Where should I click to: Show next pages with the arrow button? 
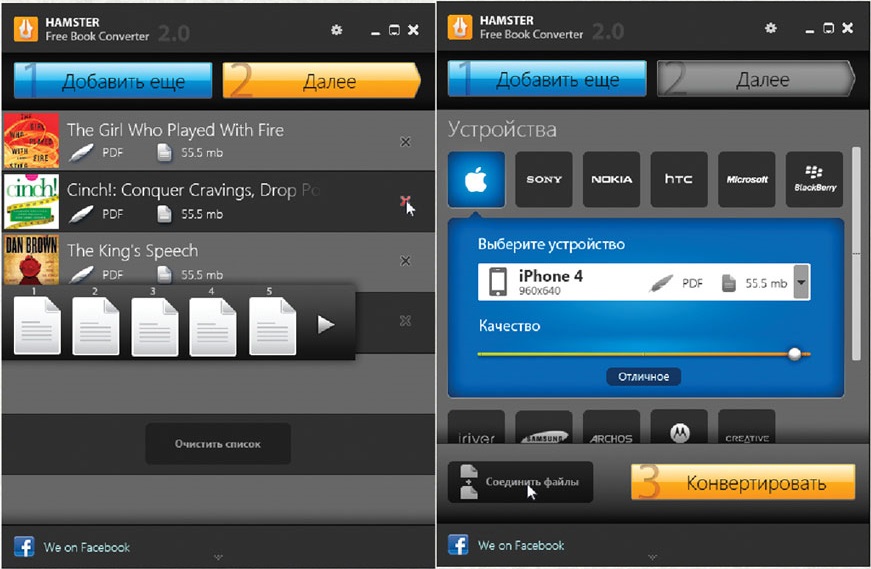point(326,325)
